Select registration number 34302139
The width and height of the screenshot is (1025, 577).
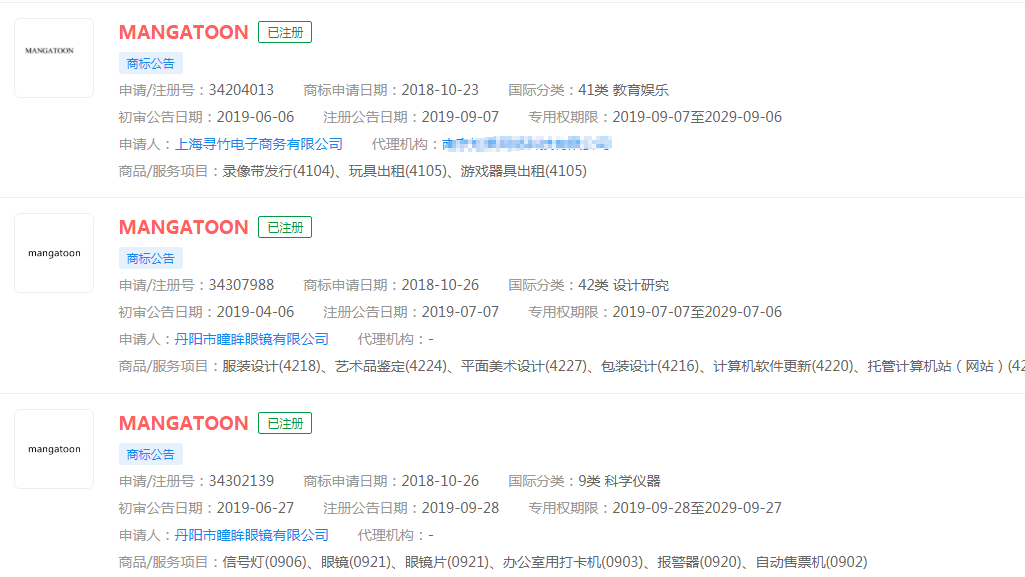point(241,481)
